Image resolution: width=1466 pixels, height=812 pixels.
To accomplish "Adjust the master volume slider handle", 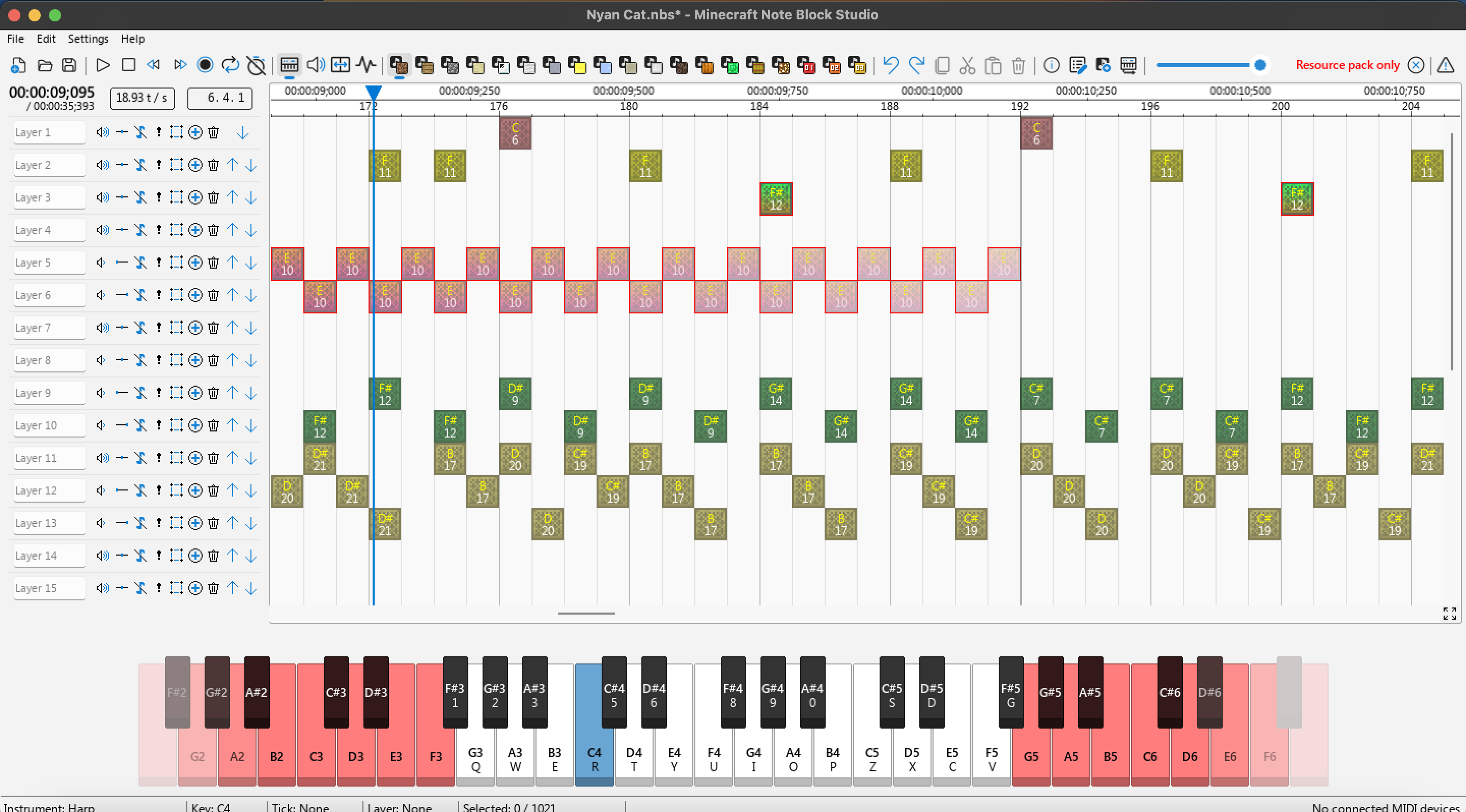I will [x=1260, y=66].
